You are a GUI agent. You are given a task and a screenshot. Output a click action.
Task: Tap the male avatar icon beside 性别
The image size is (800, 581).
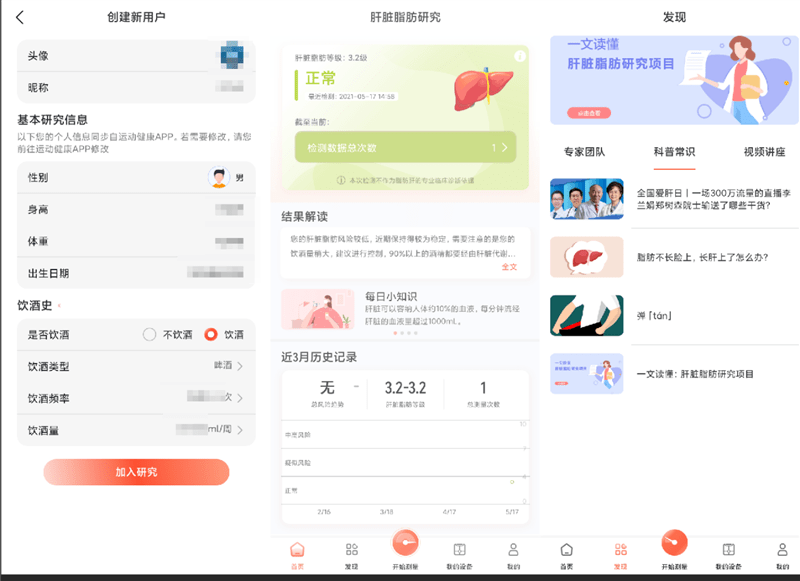pyautogui.click(x=218, y=178)
